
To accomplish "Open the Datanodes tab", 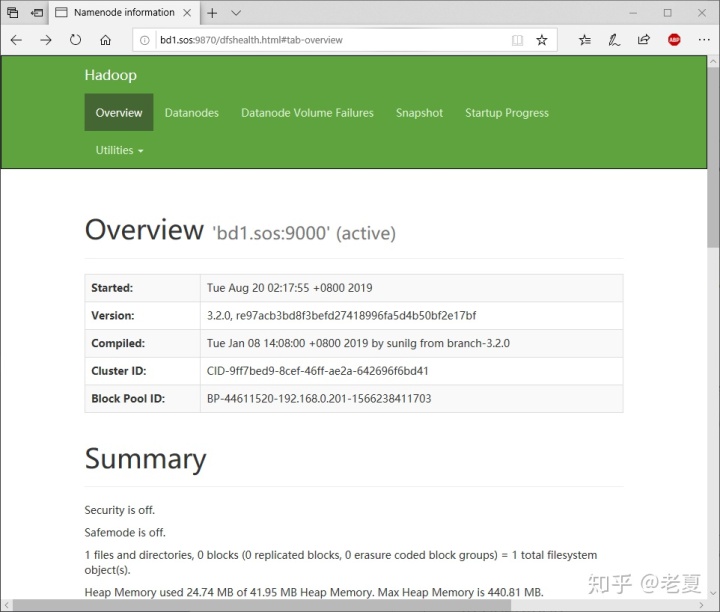I will pos(191,112).
